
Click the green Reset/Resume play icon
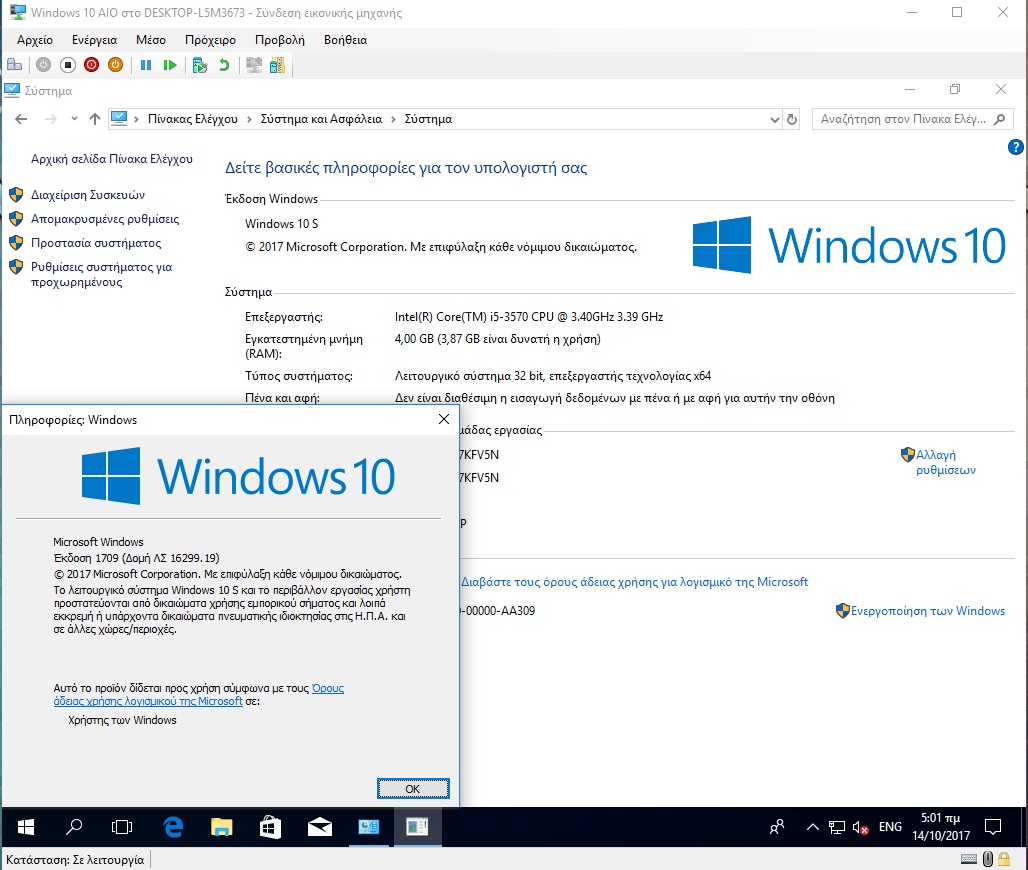tap(170, 65)
